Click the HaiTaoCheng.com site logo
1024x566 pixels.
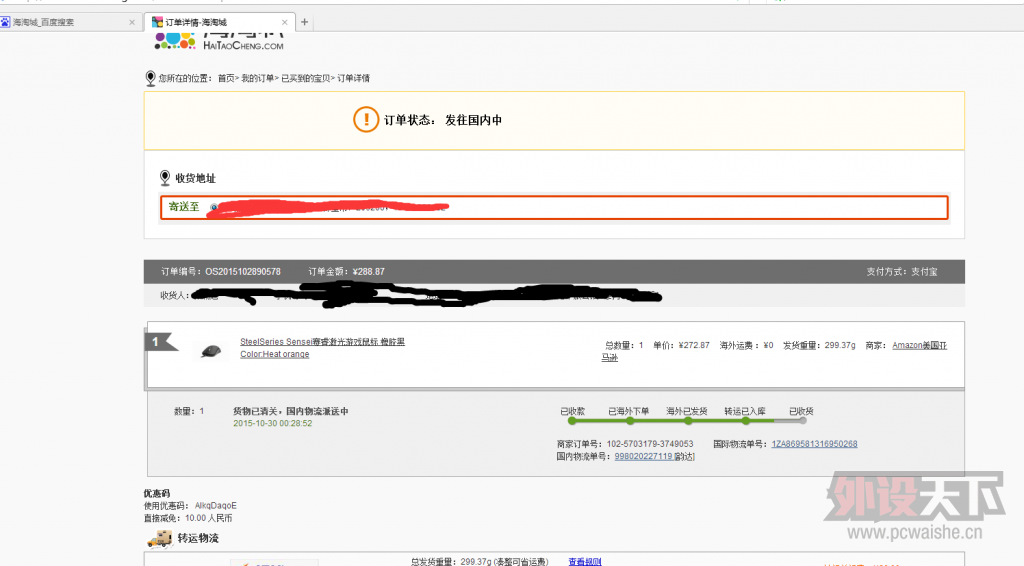pyautogui.click(x=219, y=40)
